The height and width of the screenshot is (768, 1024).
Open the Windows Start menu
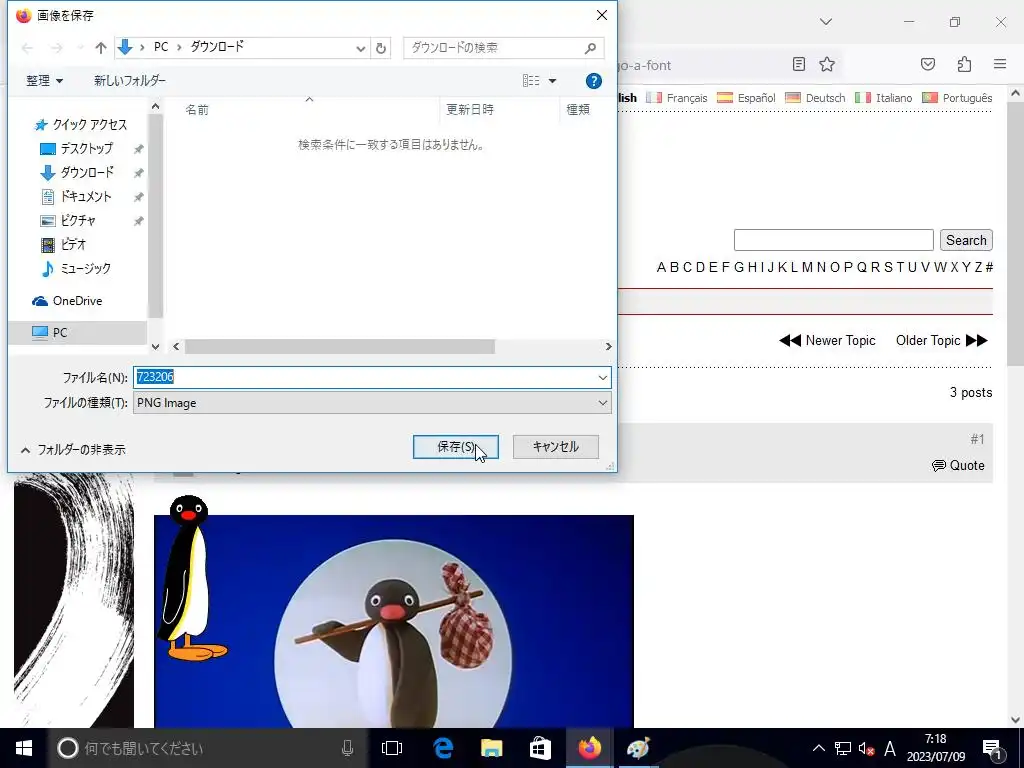pos(24,748)
